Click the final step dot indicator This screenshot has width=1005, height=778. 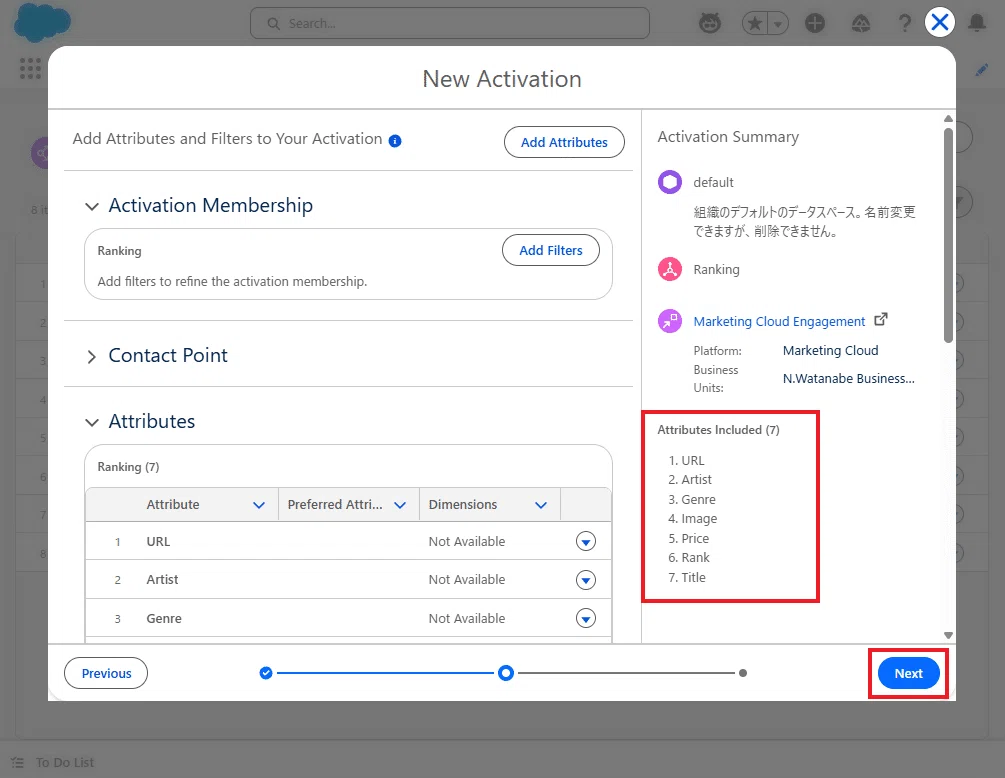coord(743,673)
